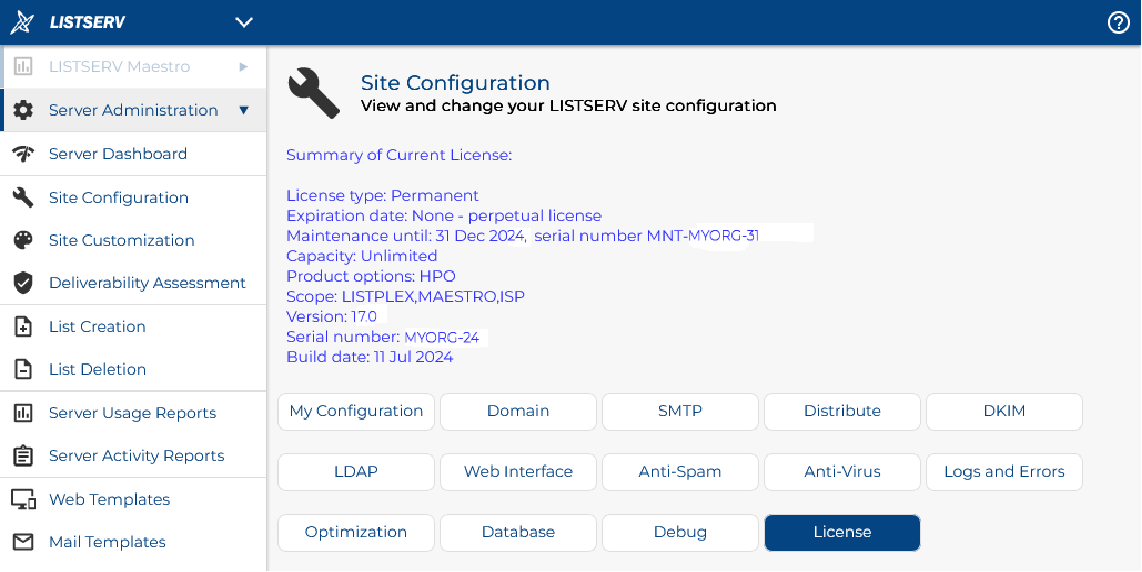Switch to the DKIM tab
This screenshot has width=1142, height=572.
coord(1004,412)
